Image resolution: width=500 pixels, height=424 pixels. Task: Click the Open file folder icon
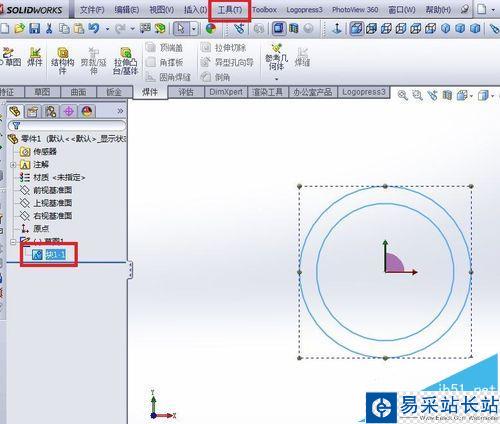point(20,28)
